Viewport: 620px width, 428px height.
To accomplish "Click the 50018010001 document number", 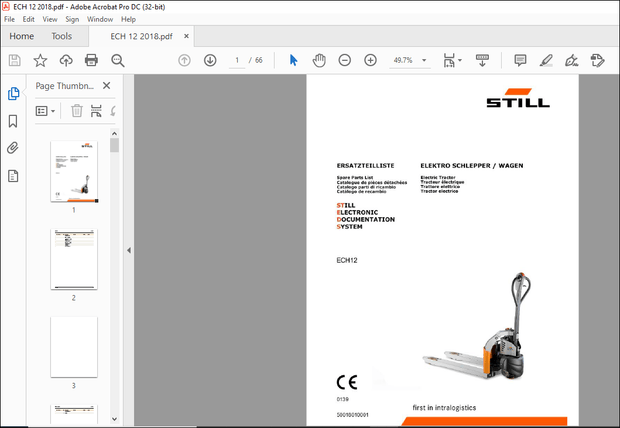I will [352, 415].
